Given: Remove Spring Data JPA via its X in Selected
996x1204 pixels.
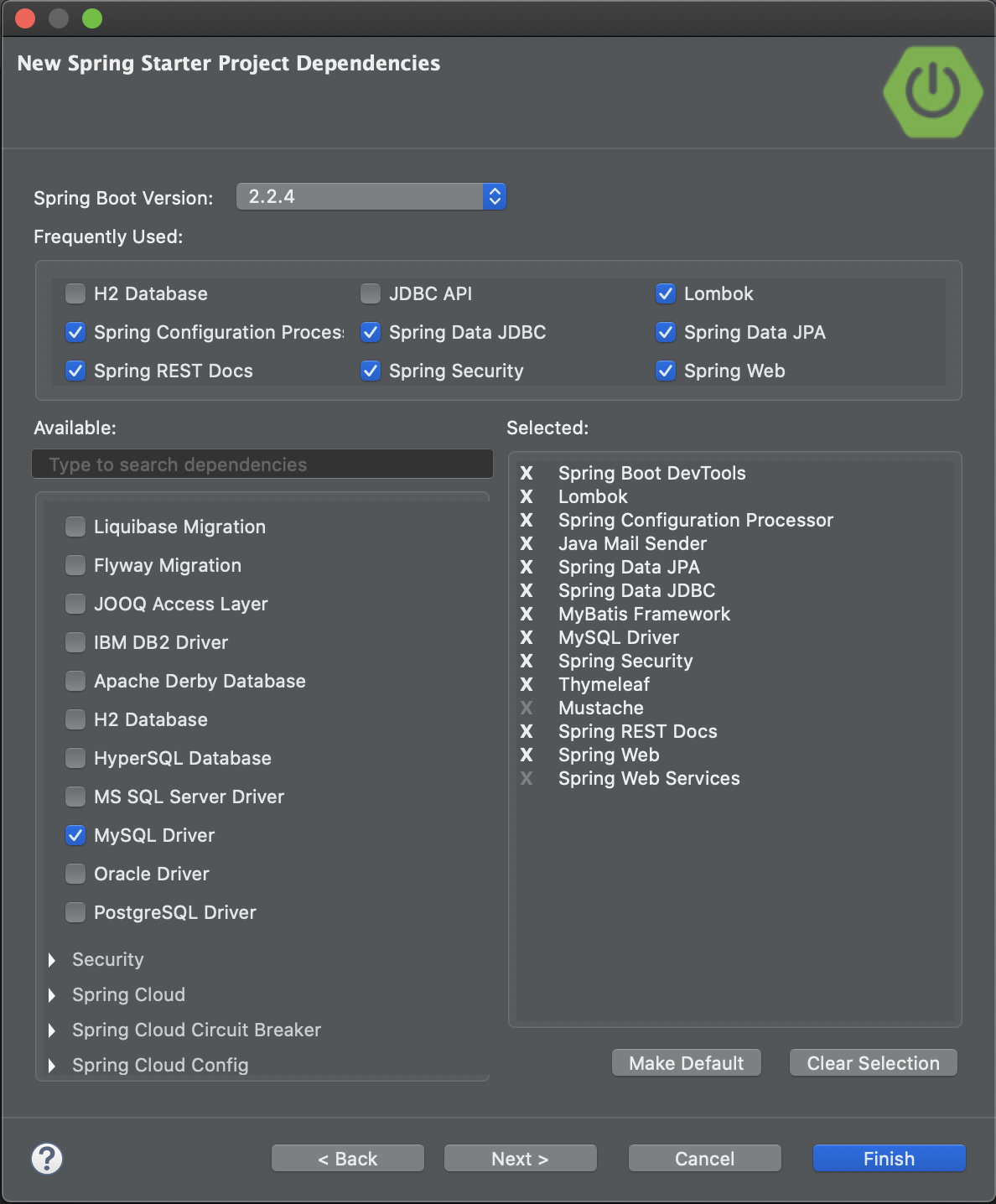Looking at the screenshot, I should pos(527,568).
